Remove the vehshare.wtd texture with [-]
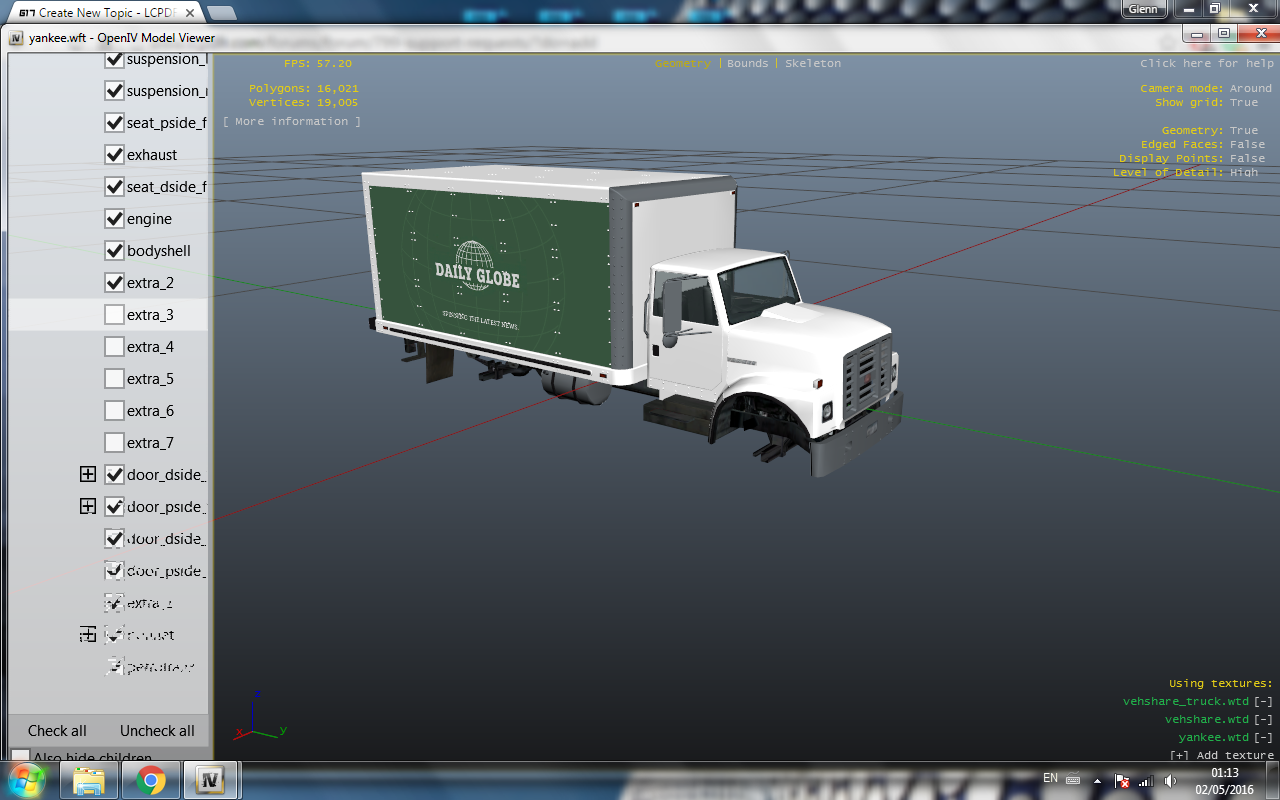Viewport: 1280px width, 800px height. pyautogui.click(x=1264, y=720)
